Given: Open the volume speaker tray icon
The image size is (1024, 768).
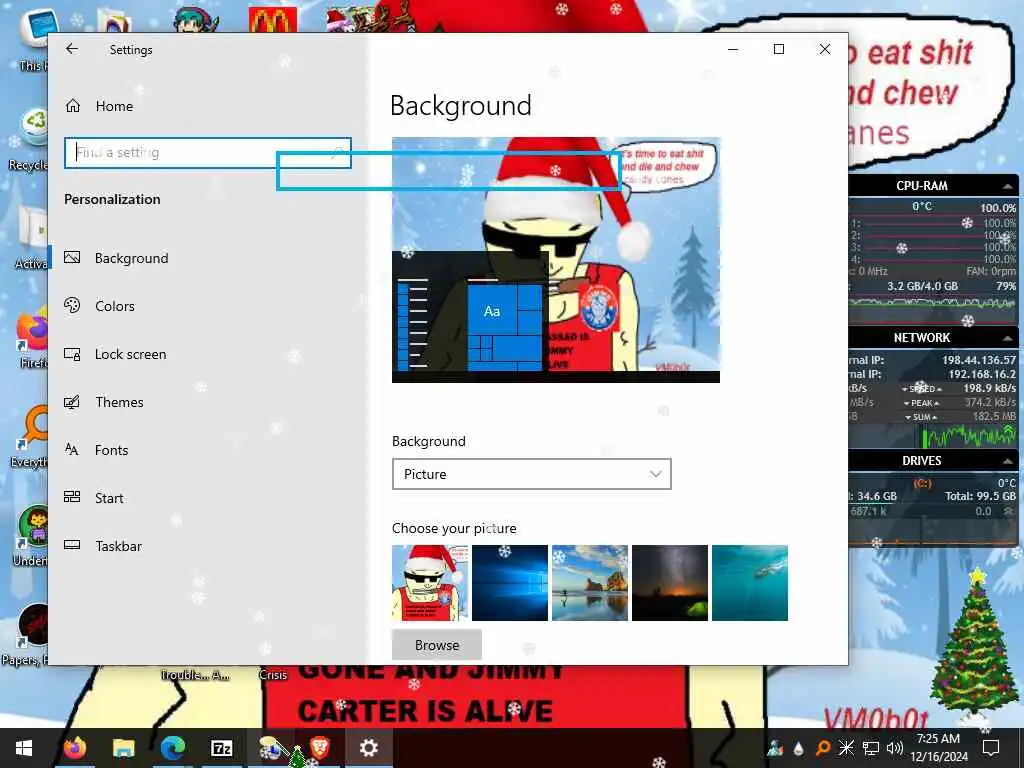Looking at the screenshot, I should (894, 748).
